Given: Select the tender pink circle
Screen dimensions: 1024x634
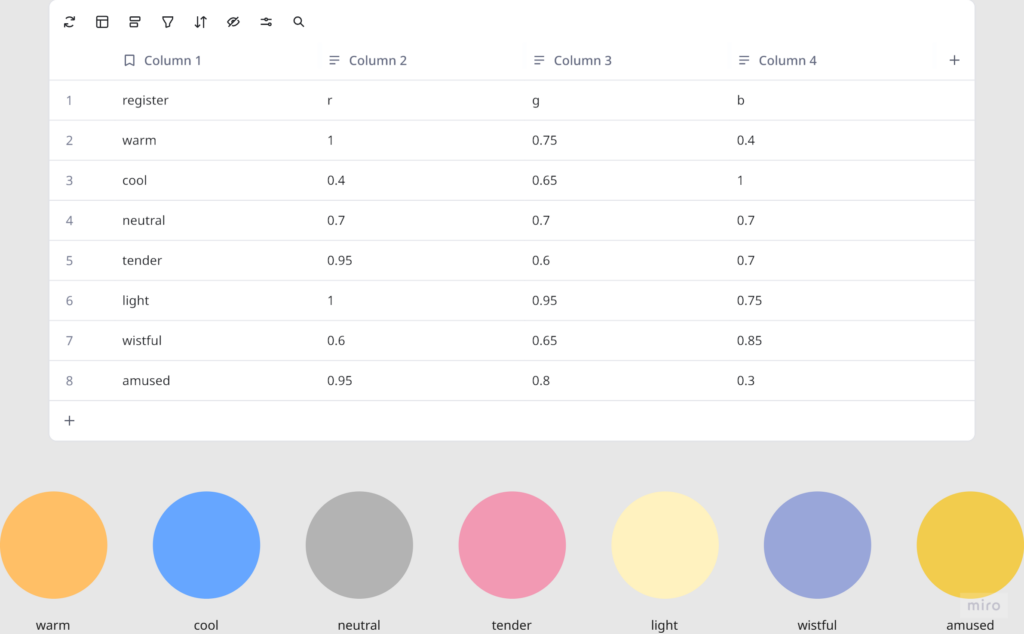Looking at the screenshot, I should pyautogui.click(x=512, y=545).
